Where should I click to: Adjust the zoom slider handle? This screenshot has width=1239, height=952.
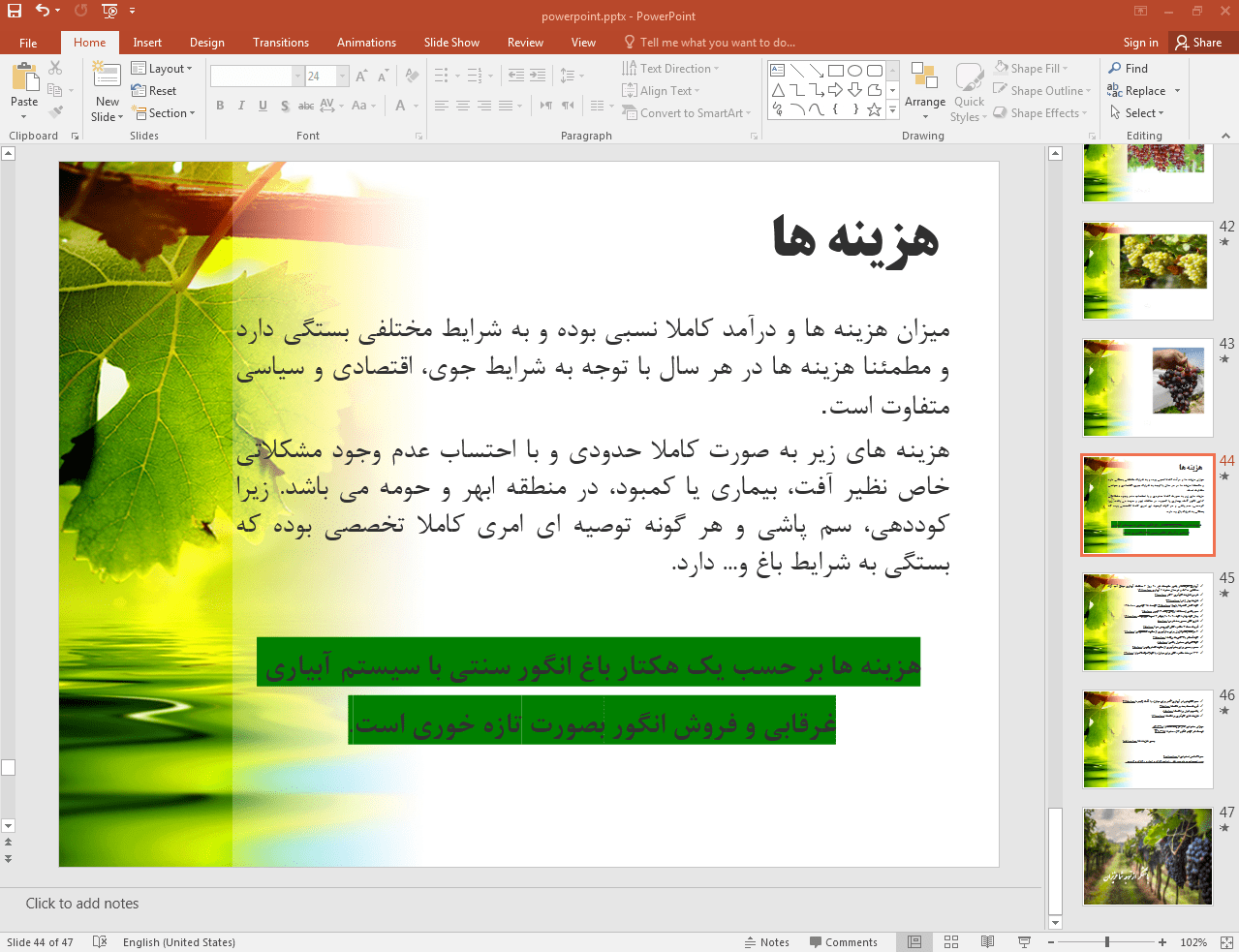(x=1107, y=942)
